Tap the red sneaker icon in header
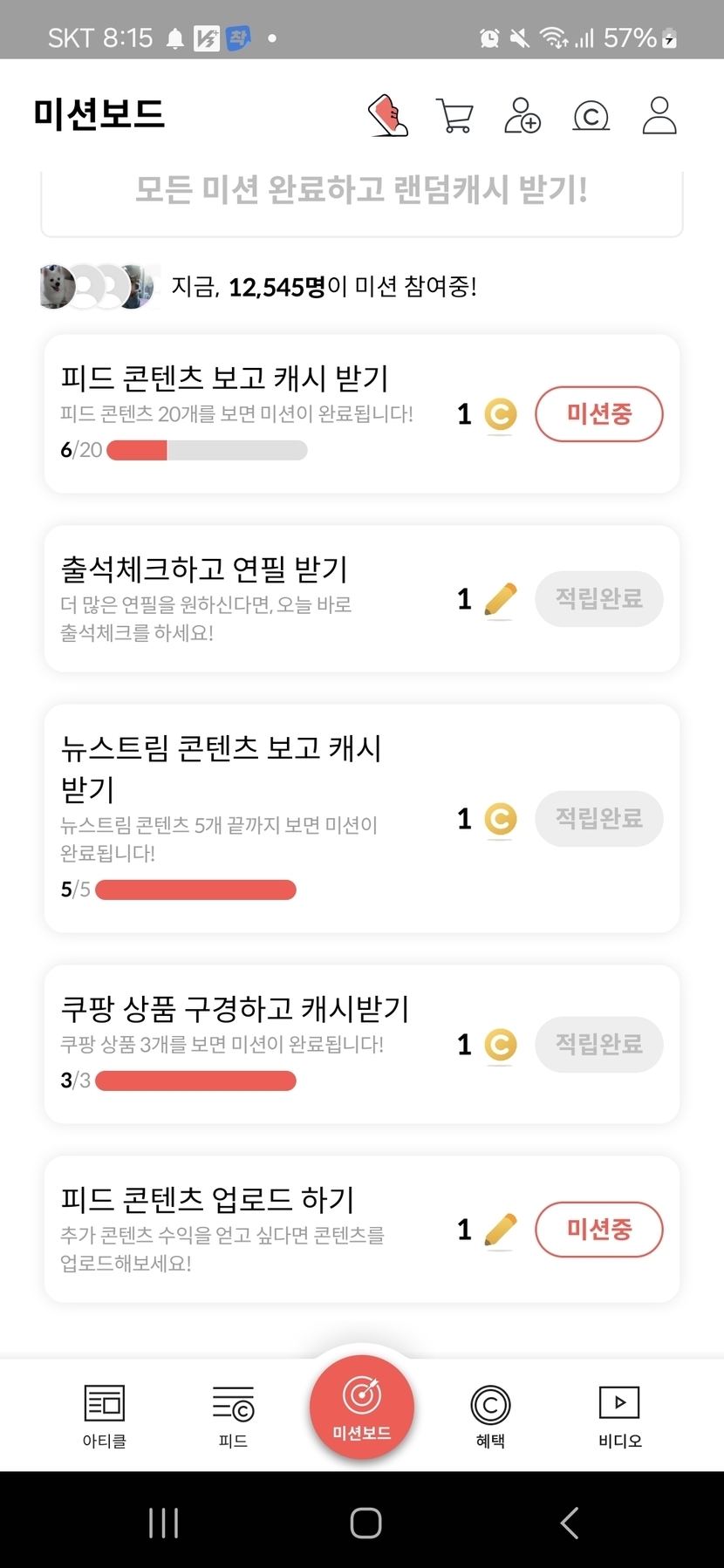The image size is (724, 1568). [388, 115]
